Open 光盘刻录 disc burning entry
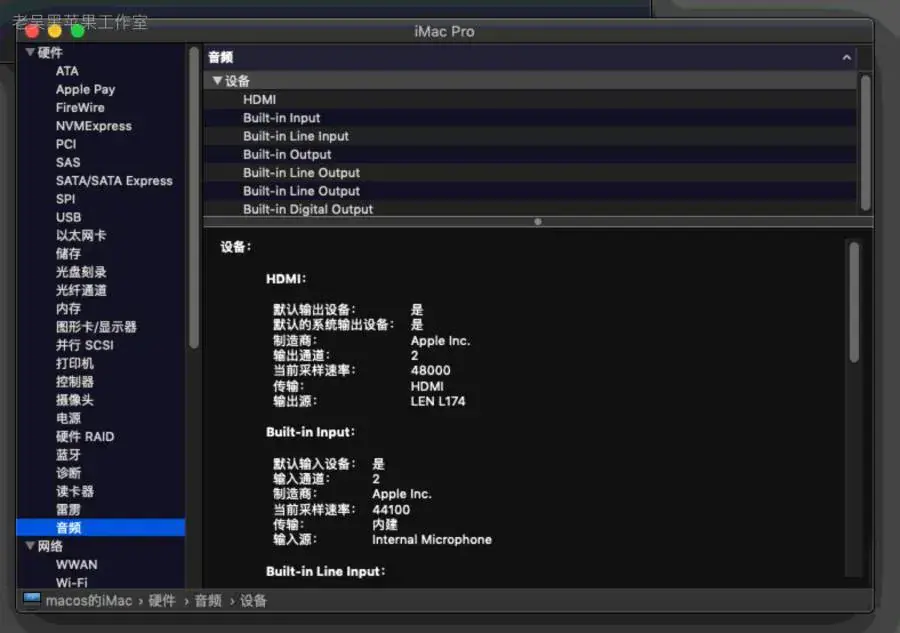The height and width of the screenshot is (633, 900). [x=81, y=272]
